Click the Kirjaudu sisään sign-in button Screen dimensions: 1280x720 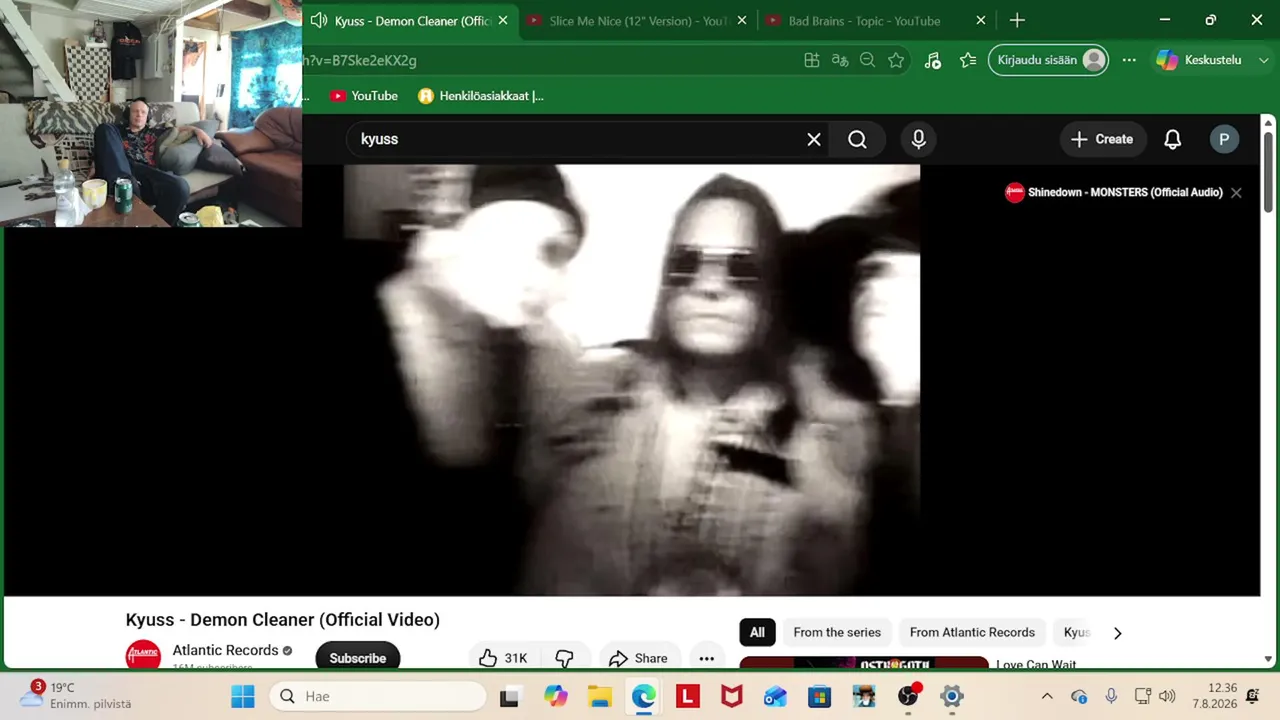[1048, 60]
